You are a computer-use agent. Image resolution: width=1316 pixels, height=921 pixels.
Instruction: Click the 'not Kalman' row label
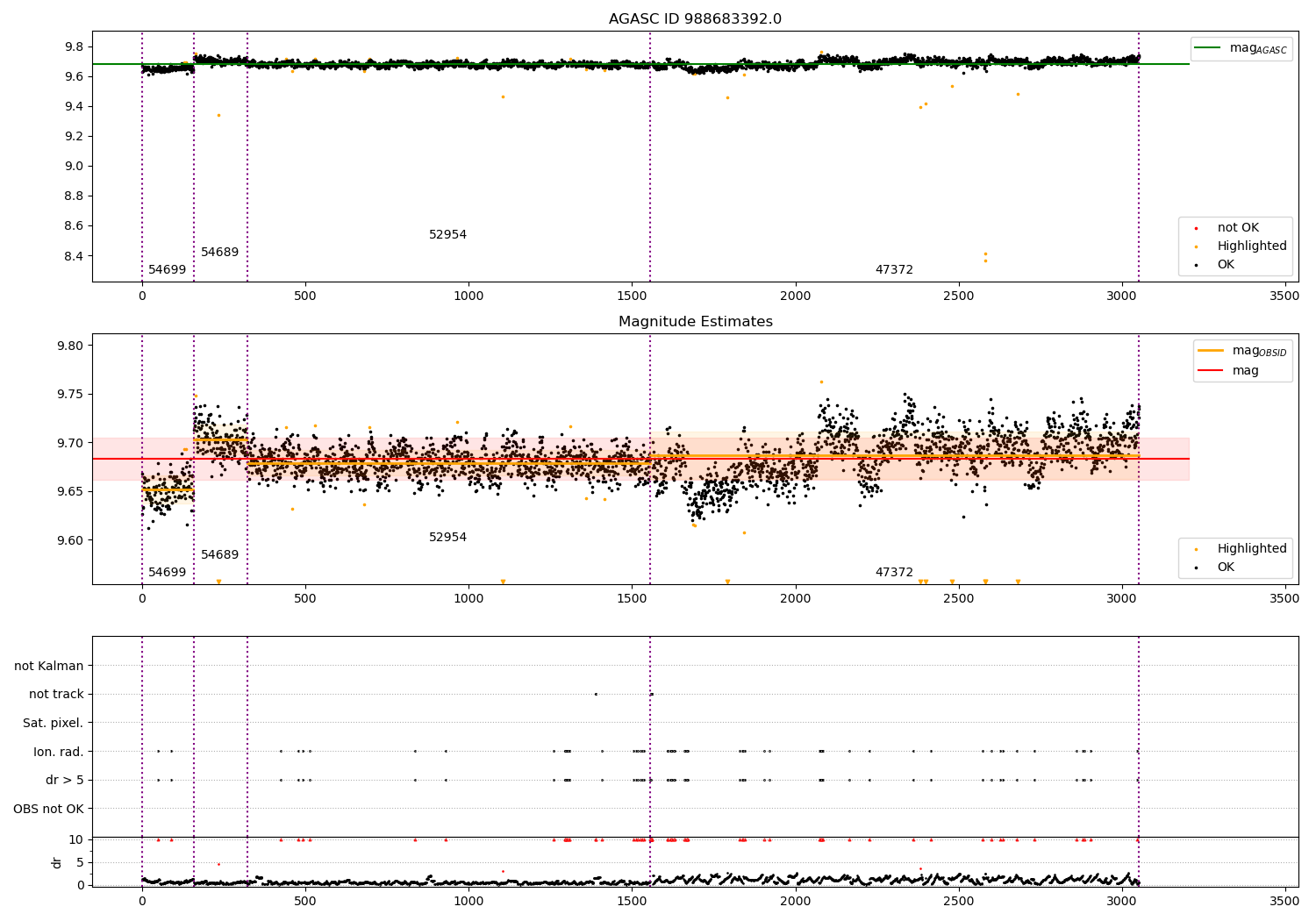[x=49, y=666]
